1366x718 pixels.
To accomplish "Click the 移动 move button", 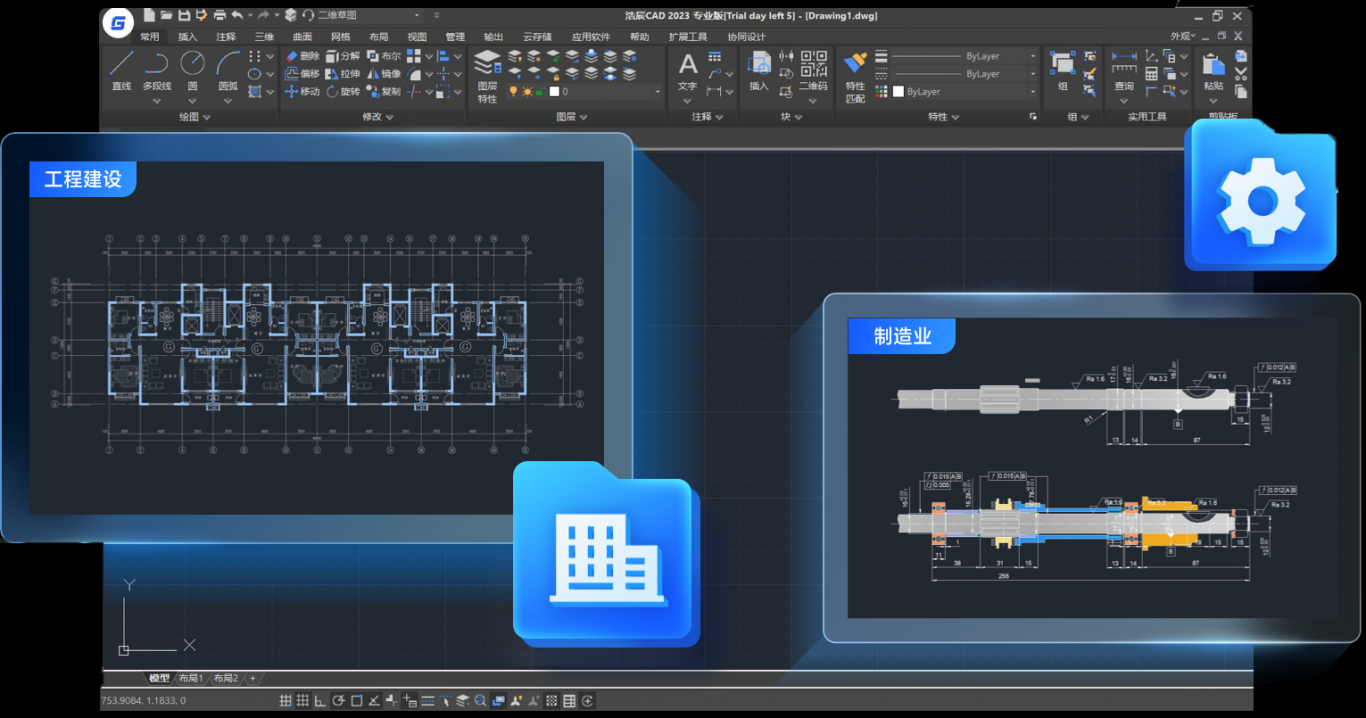I will 302,92.
